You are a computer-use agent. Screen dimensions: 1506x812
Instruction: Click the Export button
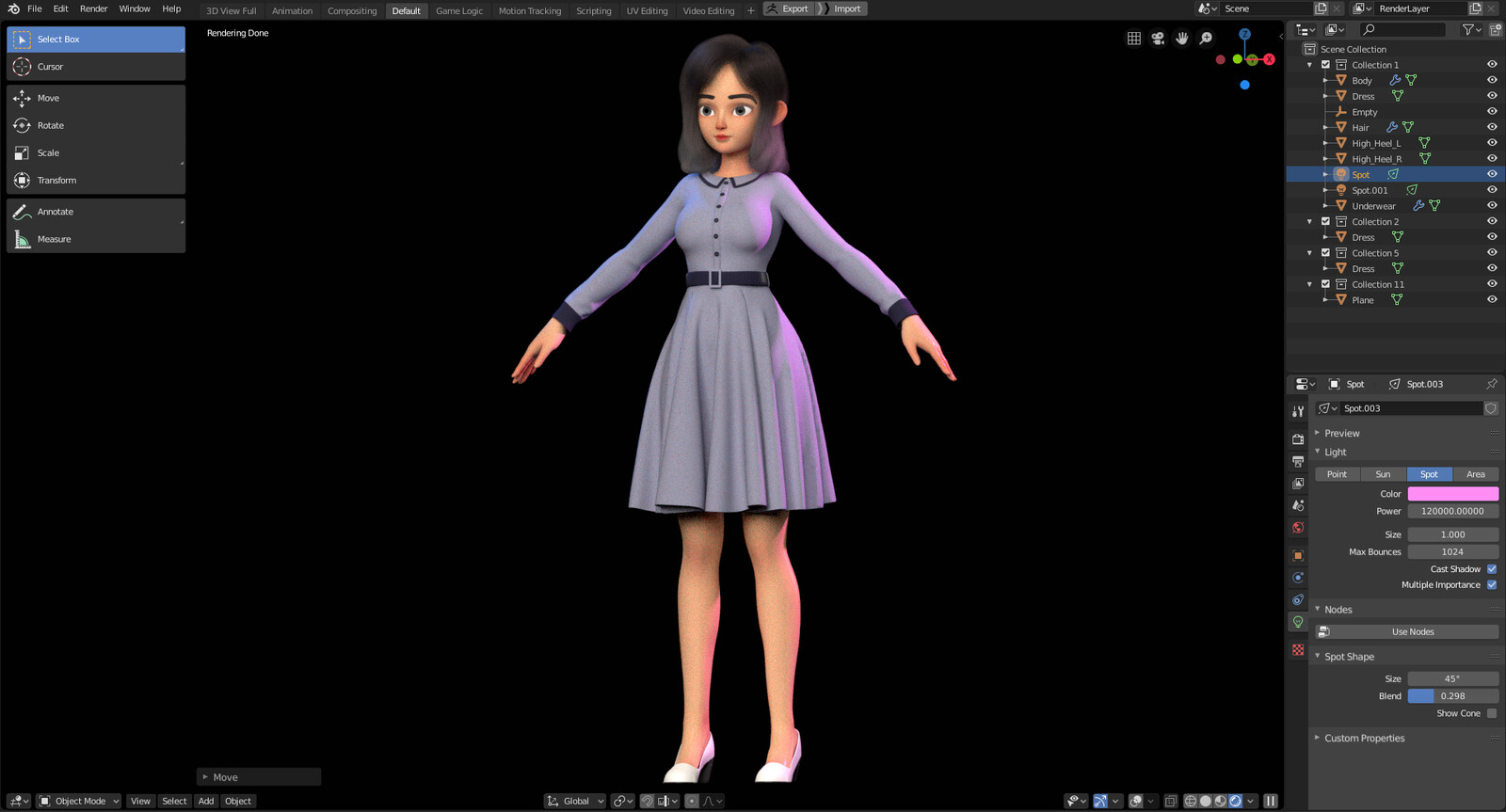tap(788, 8)
